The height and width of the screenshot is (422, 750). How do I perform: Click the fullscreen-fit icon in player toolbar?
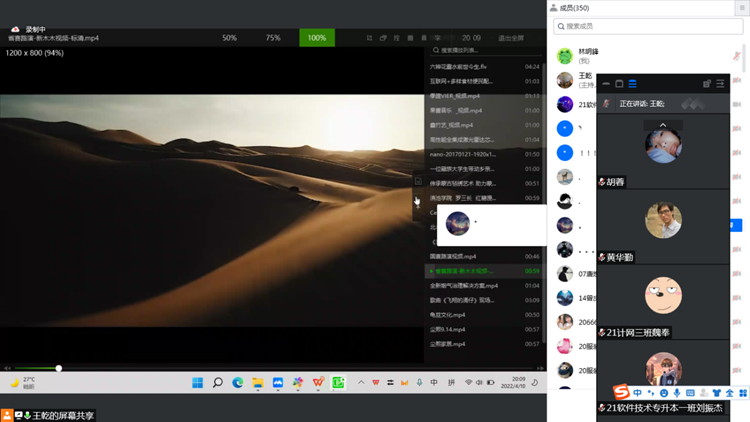pyautogui.click(x=369, y=38)
